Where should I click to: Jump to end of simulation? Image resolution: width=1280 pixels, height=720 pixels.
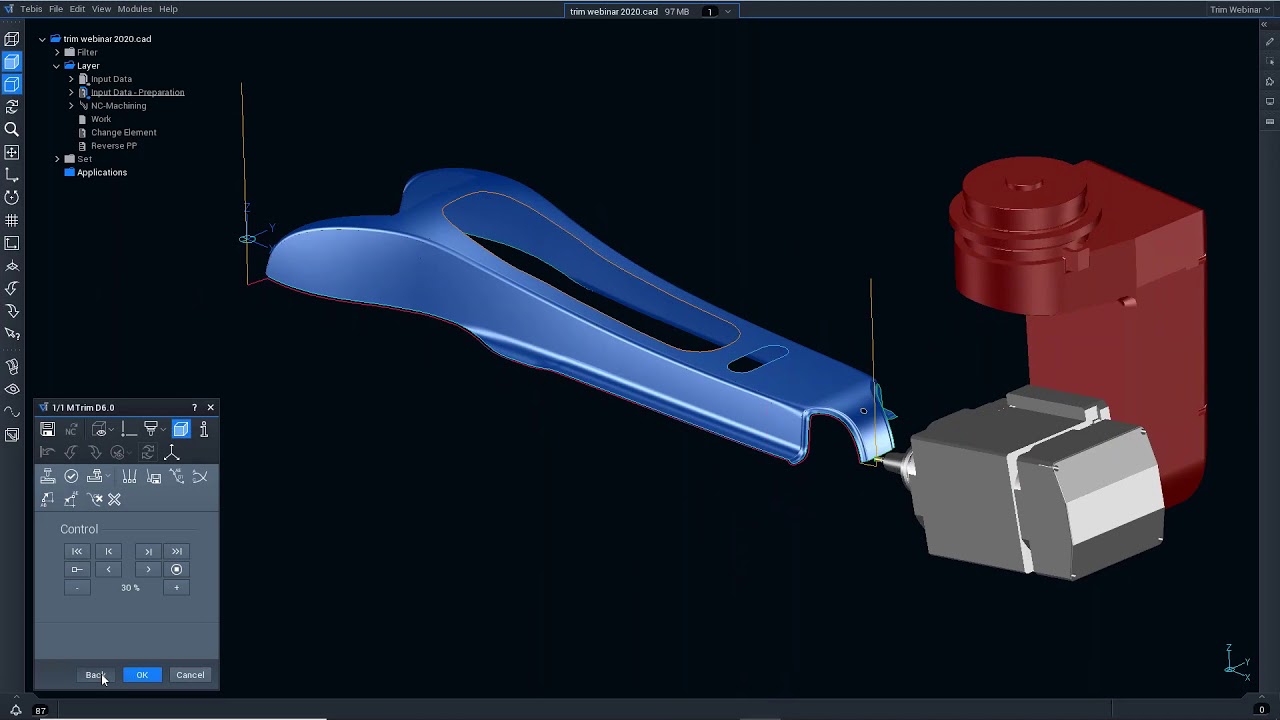point(177,551)
